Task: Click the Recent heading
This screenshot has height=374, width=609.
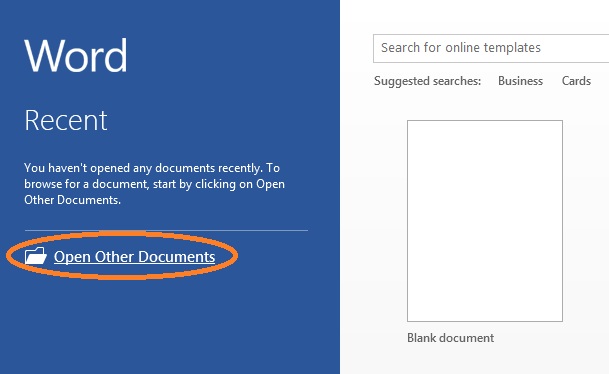Action: (66, 120)
